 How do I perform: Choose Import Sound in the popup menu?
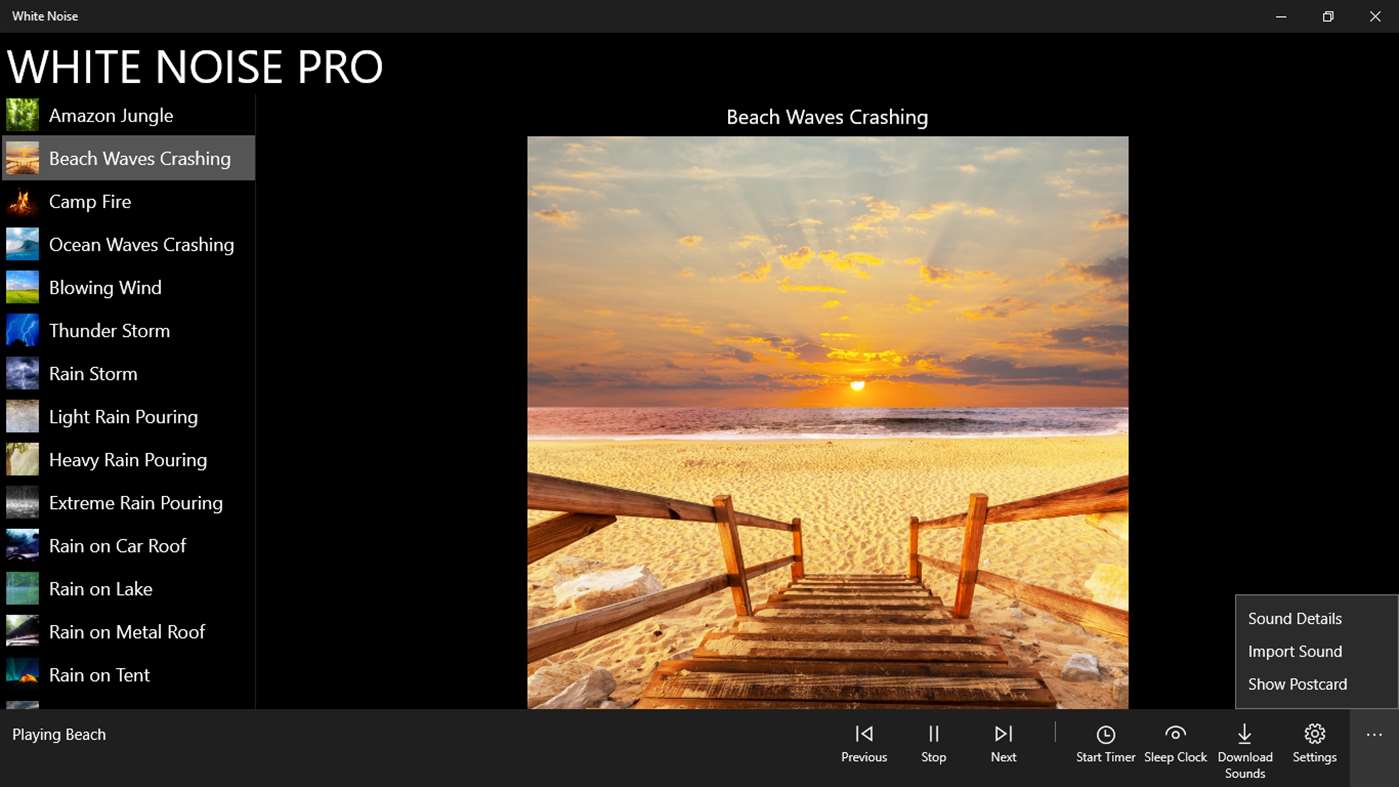coord(1316,651)
